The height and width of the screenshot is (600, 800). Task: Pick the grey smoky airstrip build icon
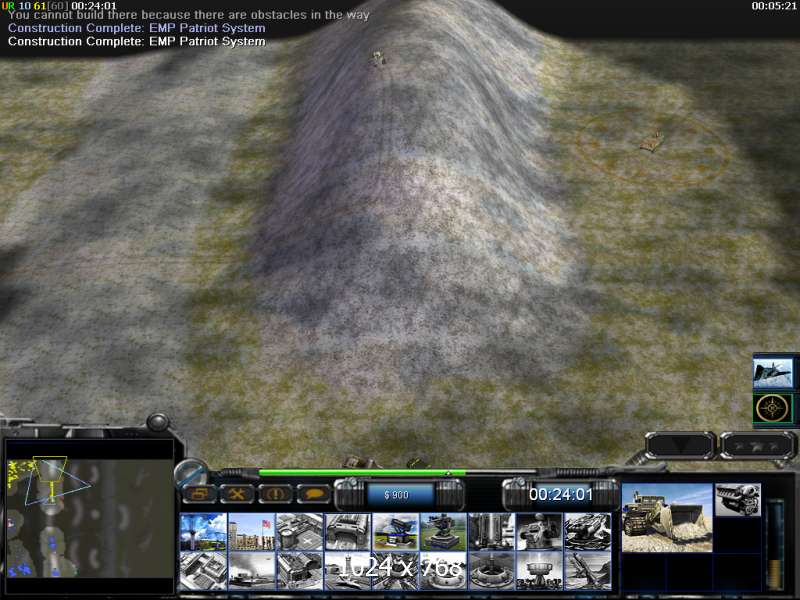pos(251,570)
